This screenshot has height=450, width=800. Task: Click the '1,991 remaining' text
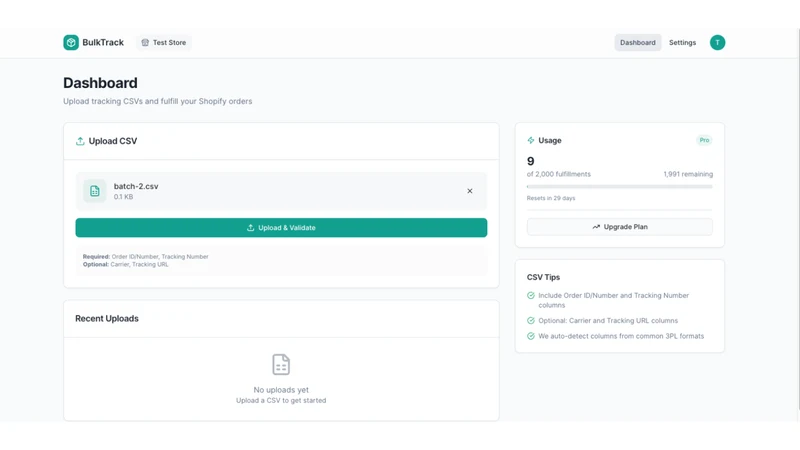688,174
